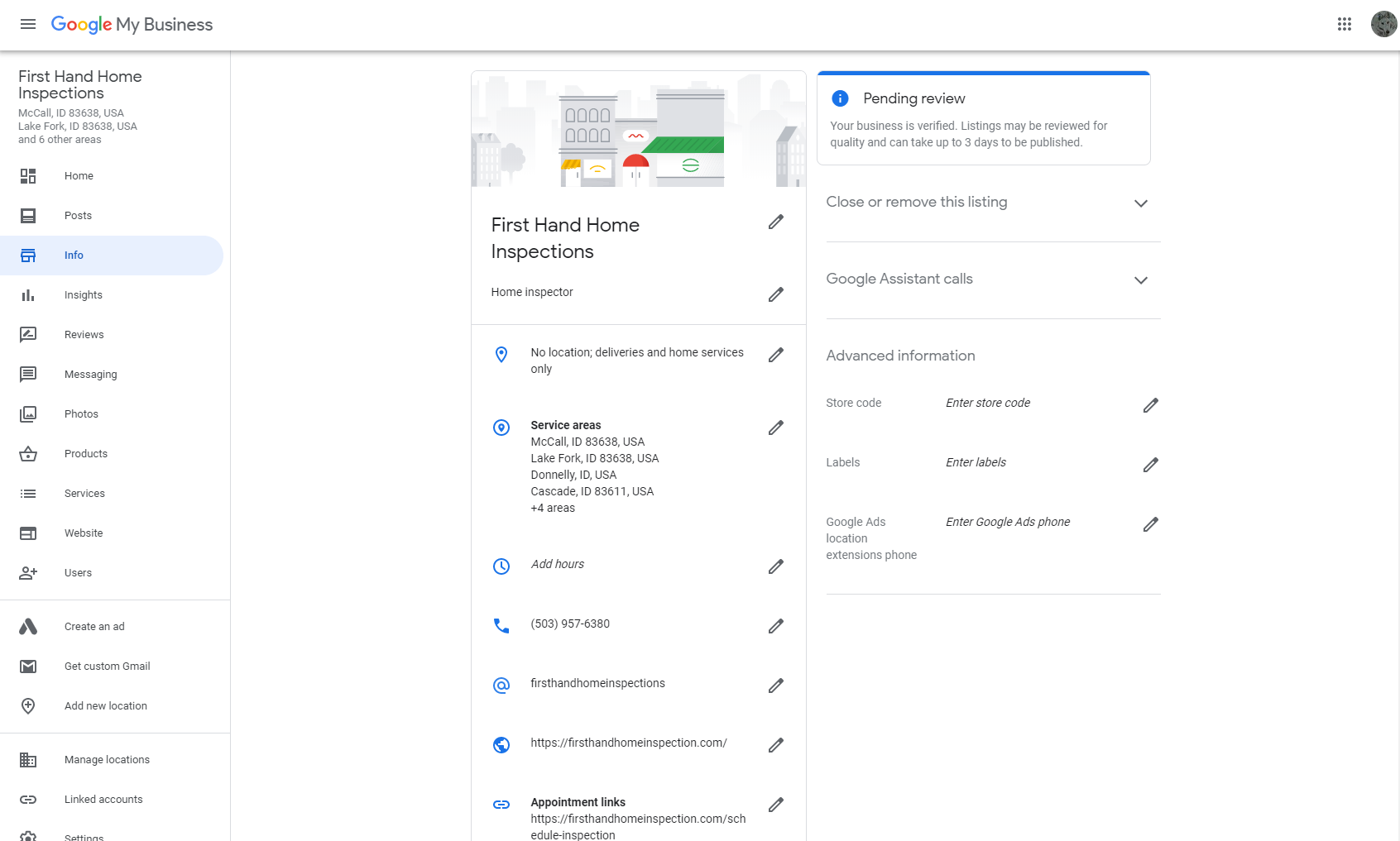This screenshot has height=841, width=1400.
Task: Click the Enter labels placeholder
Action: tap(976, 462)
